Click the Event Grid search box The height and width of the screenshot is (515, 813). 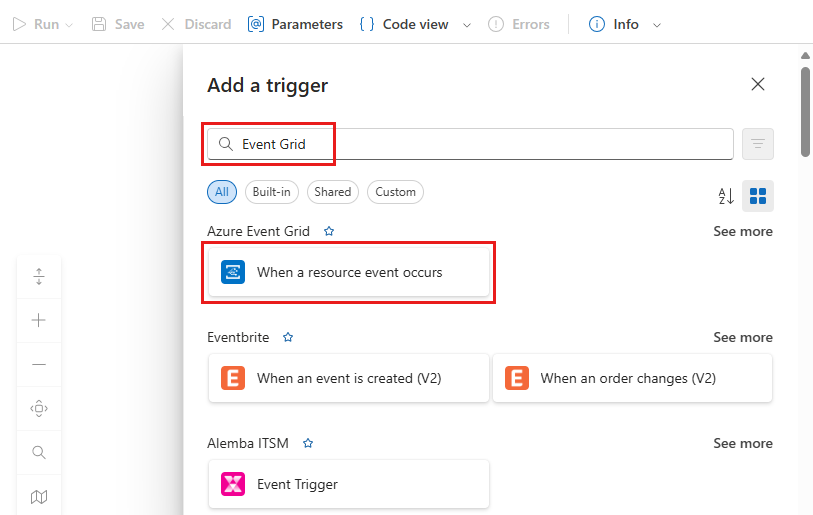pos(470,144)
